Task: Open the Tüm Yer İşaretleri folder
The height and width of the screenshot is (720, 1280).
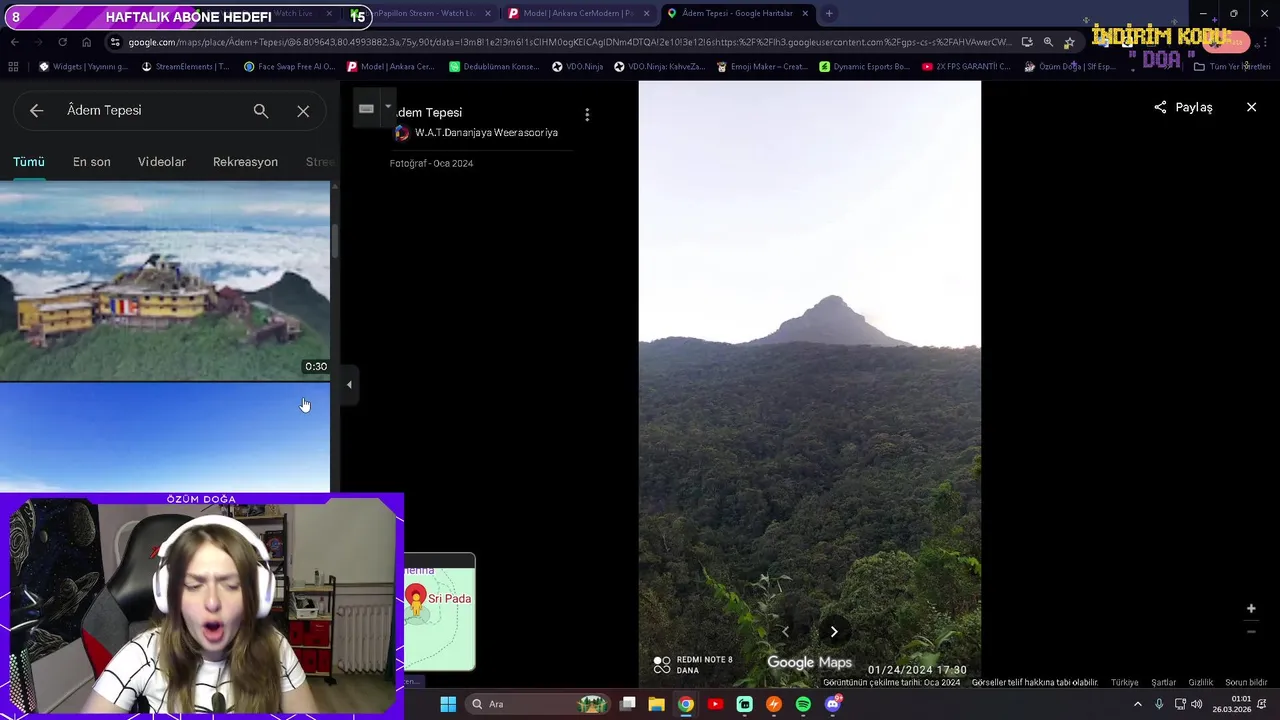Action: click(1232, 67)
